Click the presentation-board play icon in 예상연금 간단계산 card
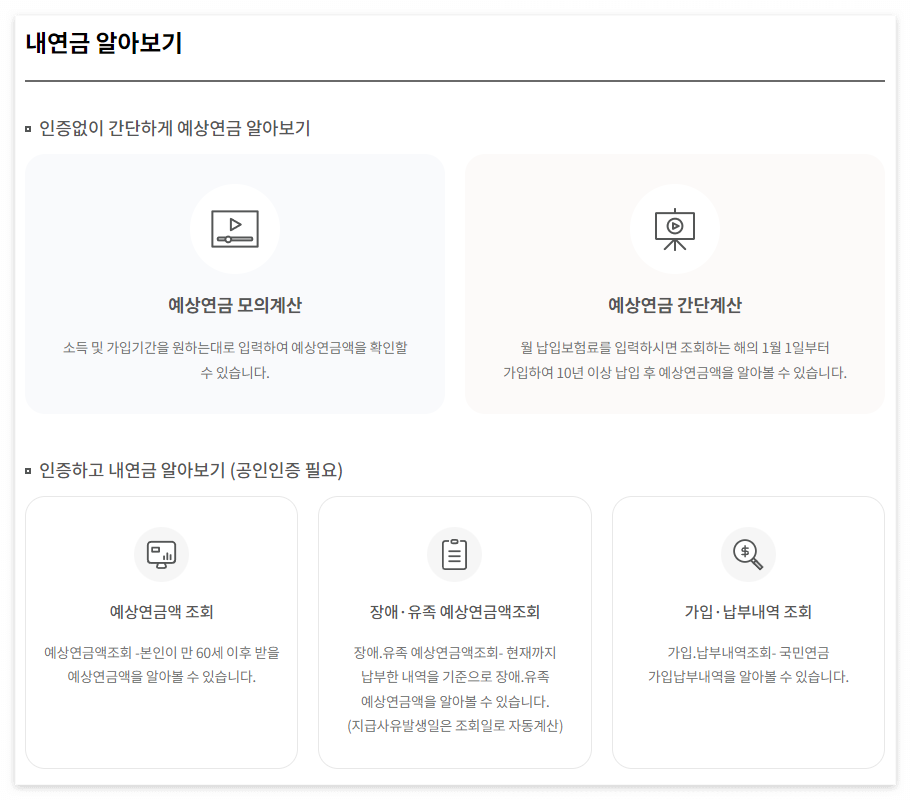Screen dimensions: 911x800 click(x=675, y=228)
